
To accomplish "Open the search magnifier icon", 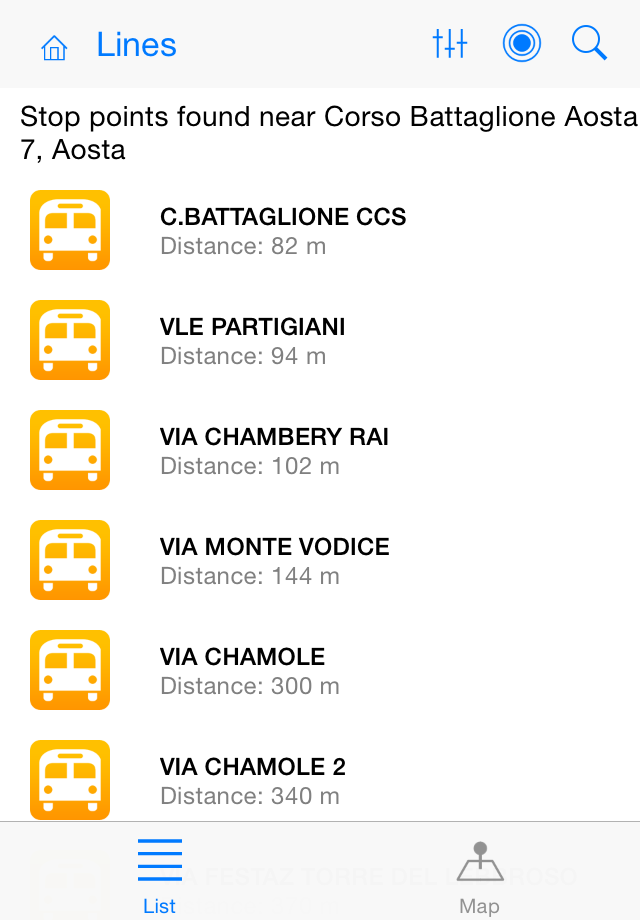I will pyautogui.click(x=589, y=43).
